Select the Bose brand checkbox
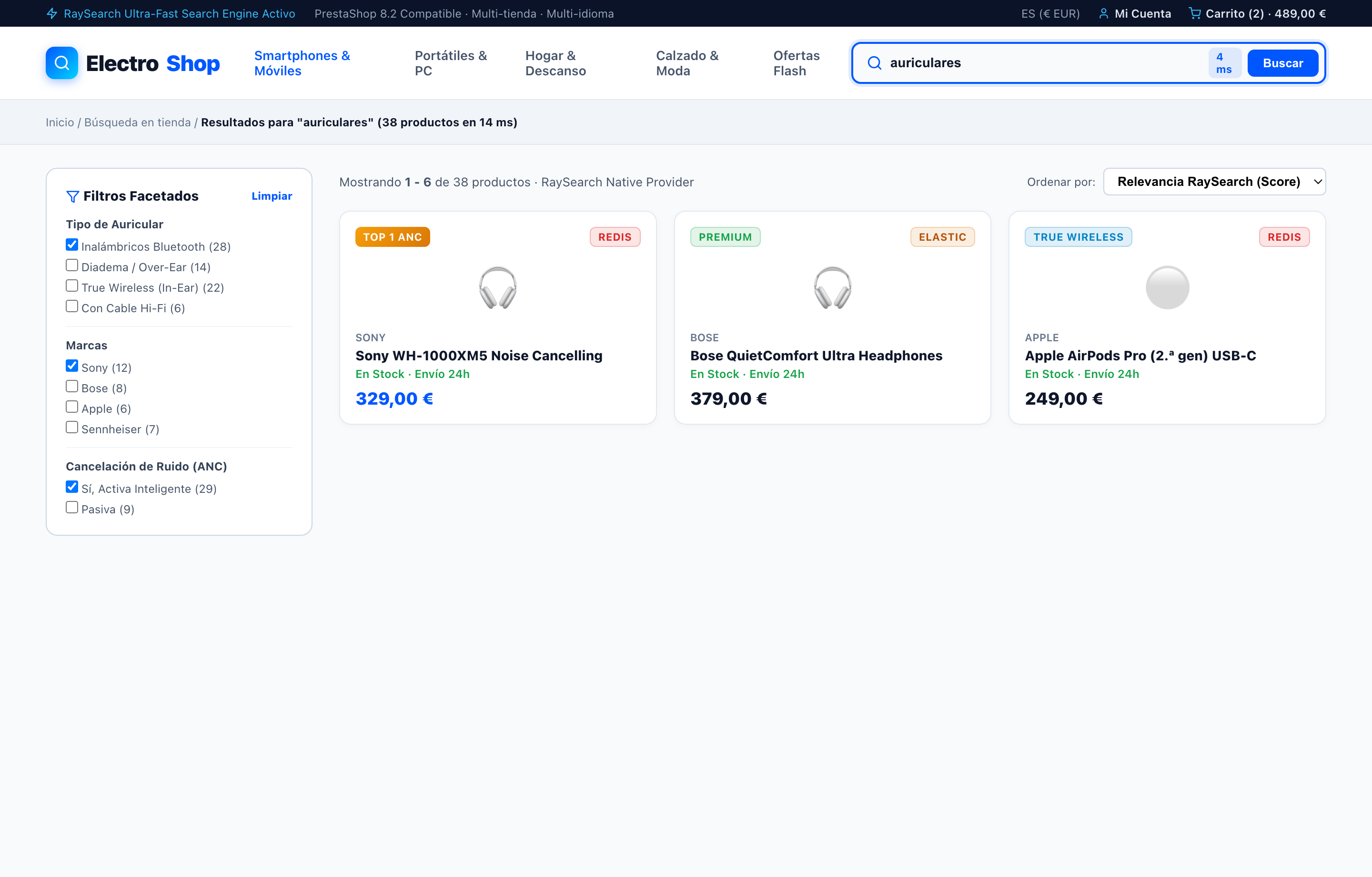 [x=72, y=386]
